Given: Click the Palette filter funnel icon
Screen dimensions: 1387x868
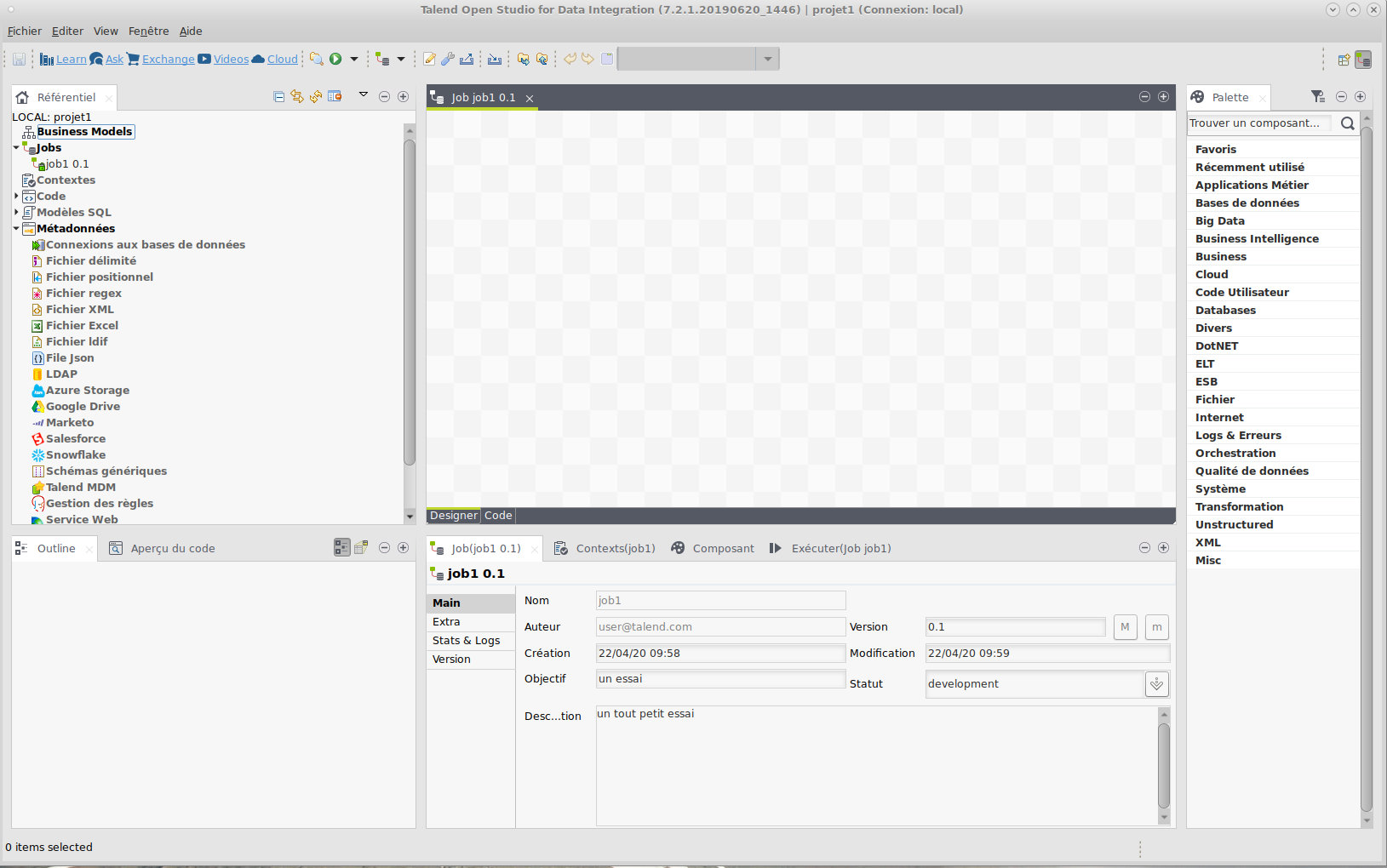Looking at the screenshot, I should coord(1318,97).
